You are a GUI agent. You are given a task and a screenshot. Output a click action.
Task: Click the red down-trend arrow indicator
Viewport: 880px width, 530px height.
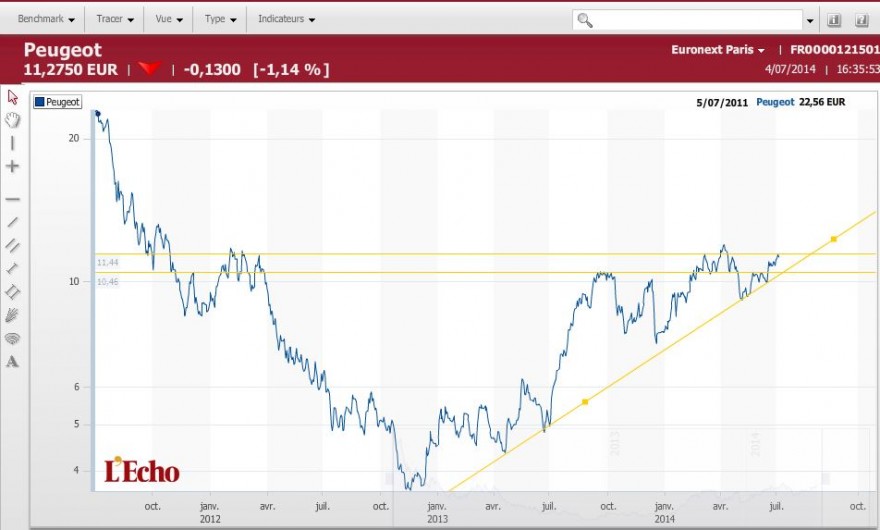pos(150,68)
